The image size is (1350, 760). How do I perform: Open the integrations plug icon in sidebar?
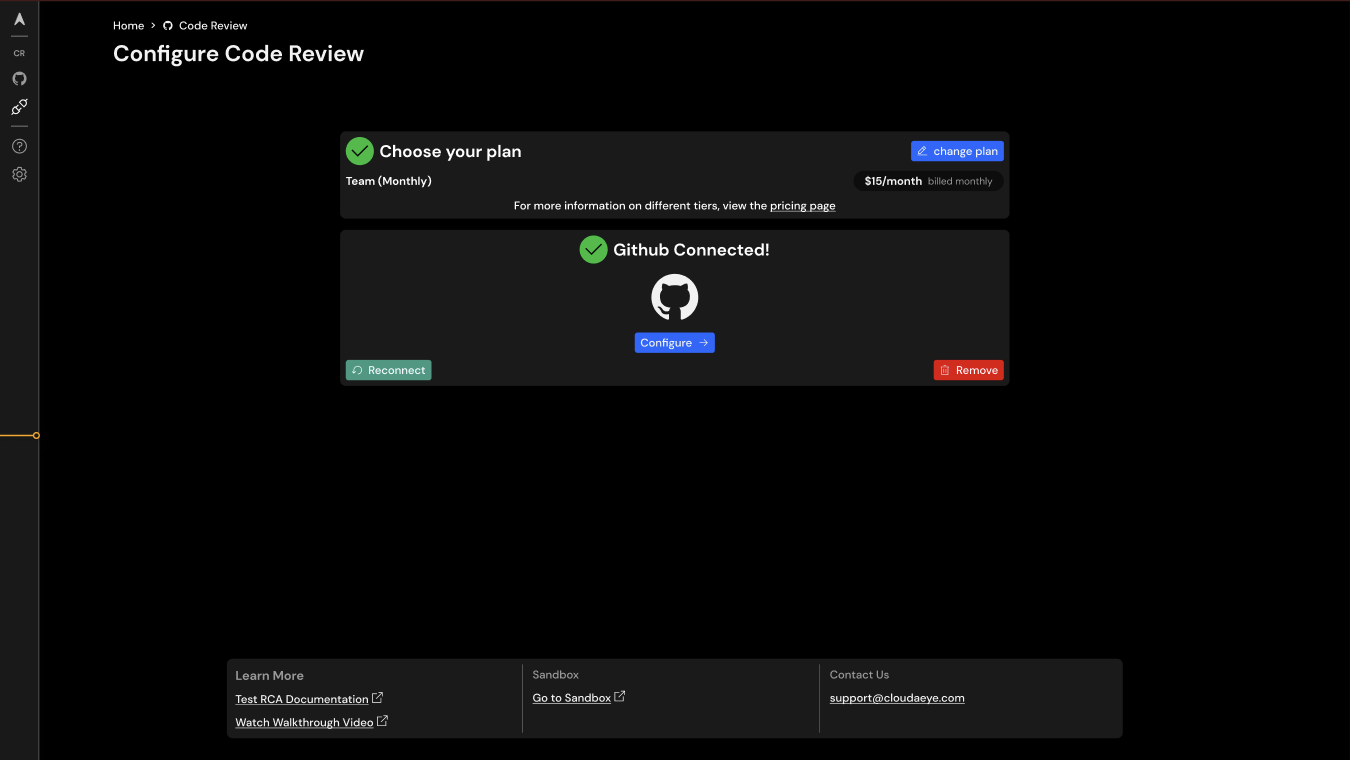pos(19,107)
